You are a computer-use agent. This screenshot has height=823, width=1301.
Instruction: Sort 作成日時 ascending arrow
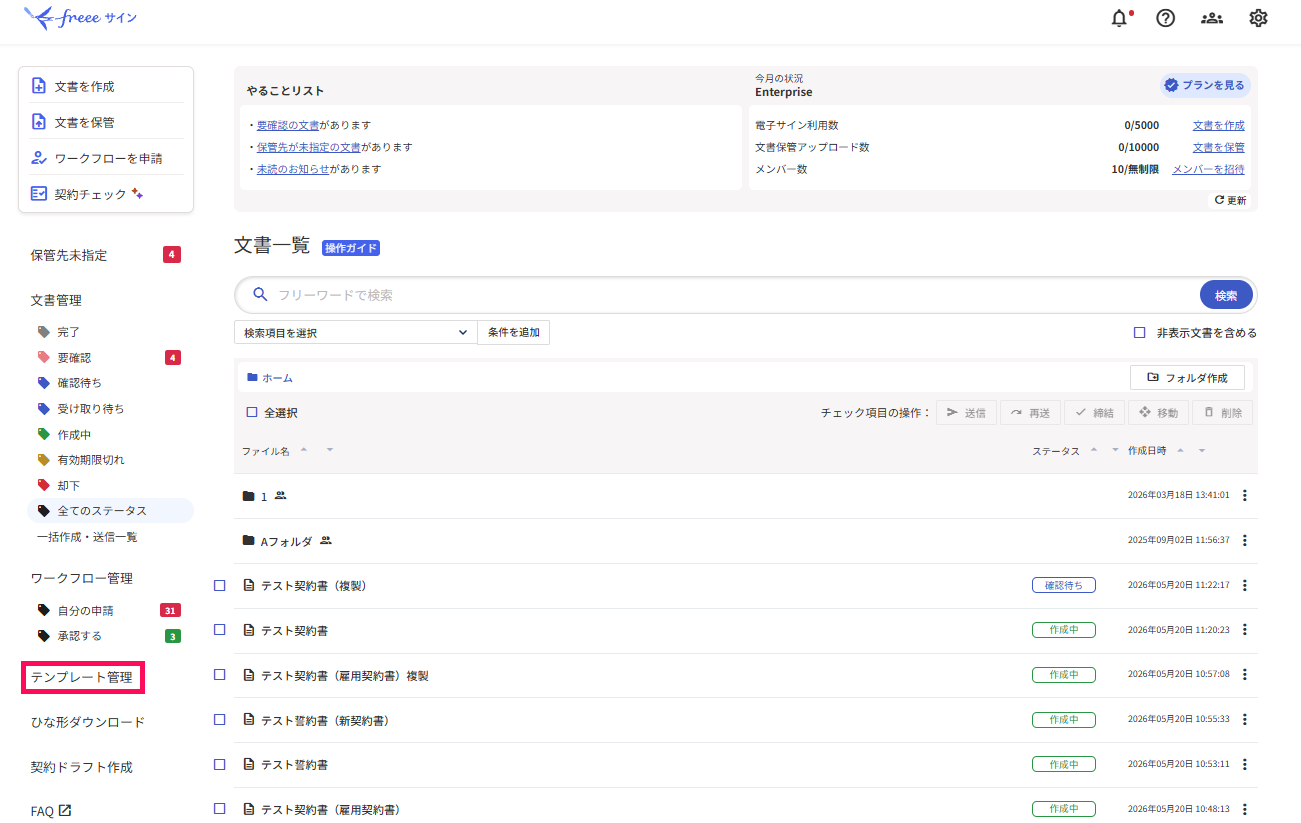[1180, 450]
